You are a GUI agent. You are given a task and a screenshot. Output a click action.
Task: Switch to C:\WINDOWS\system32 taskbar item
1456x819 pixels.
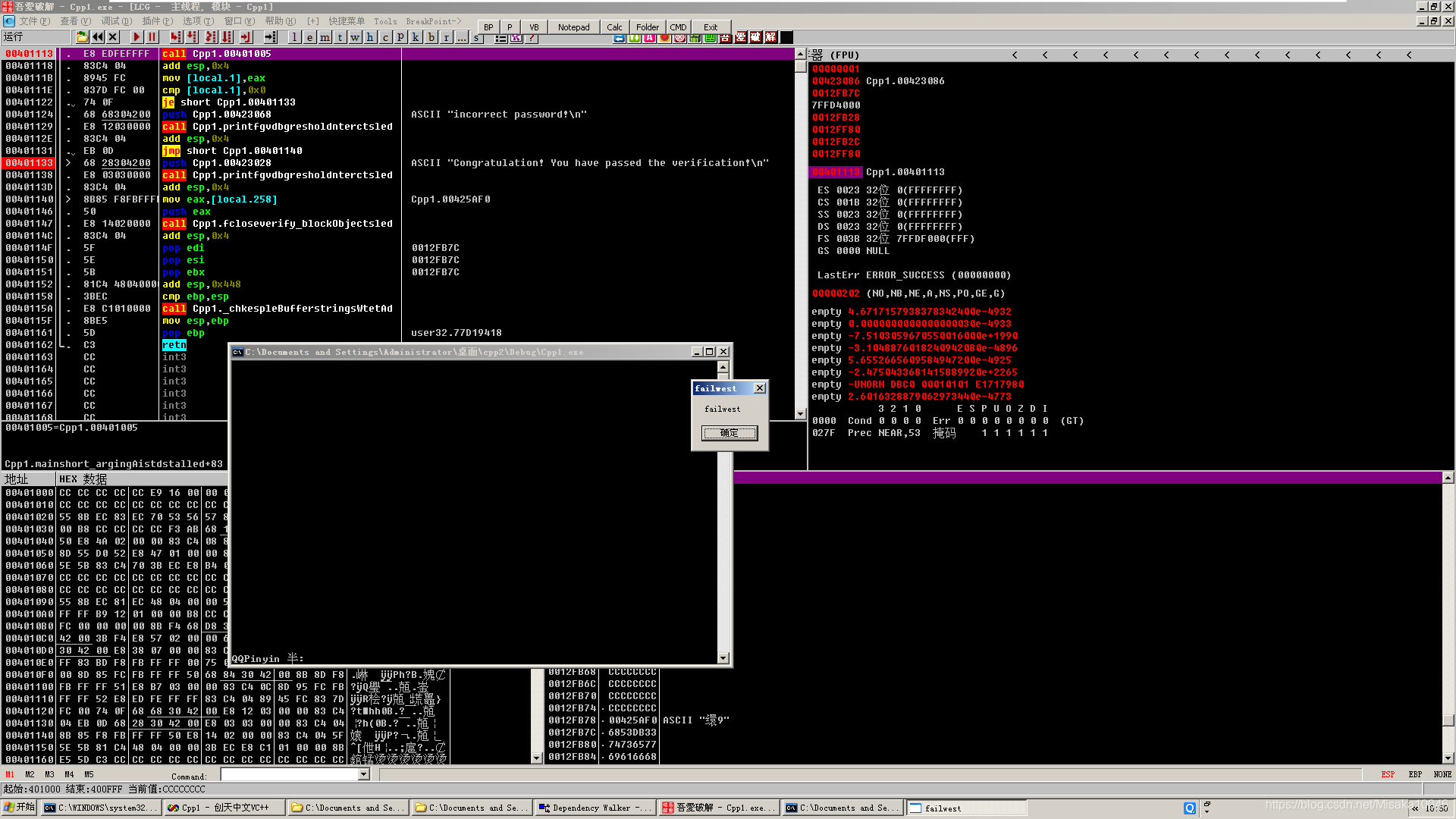101,808
